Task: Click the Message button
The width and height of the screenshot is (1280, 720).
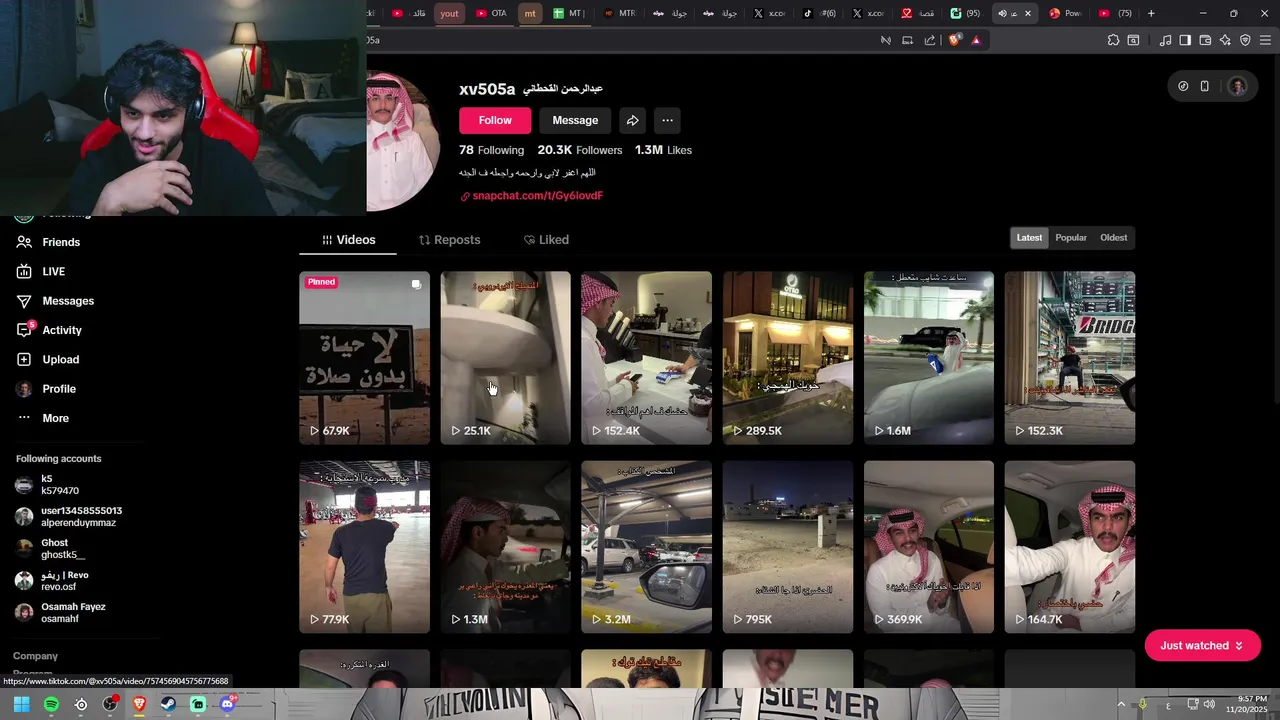Action: (x=575, y=120)
